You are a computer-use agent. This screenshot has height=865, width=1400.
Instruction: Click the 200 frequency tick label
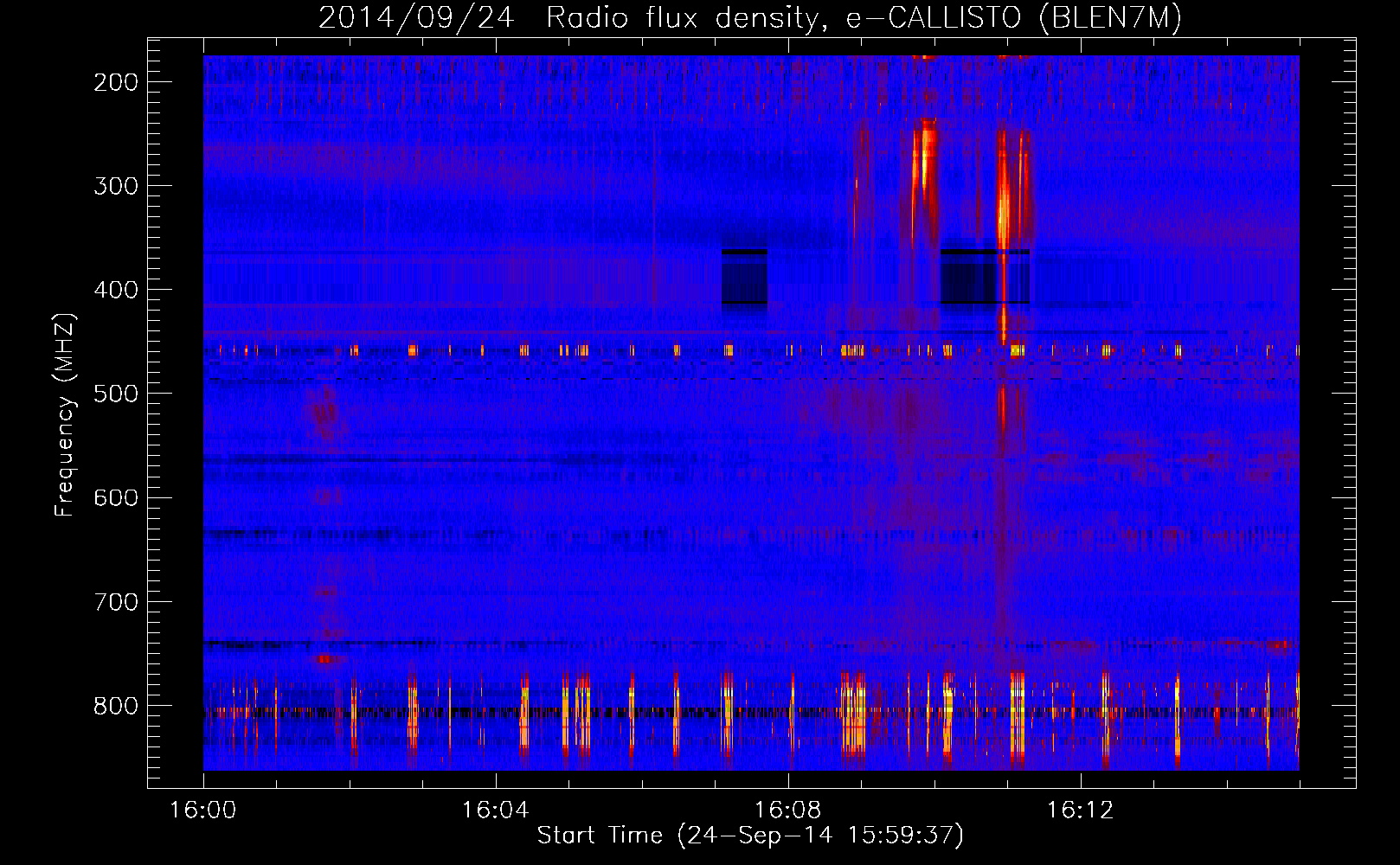point(116,82)
